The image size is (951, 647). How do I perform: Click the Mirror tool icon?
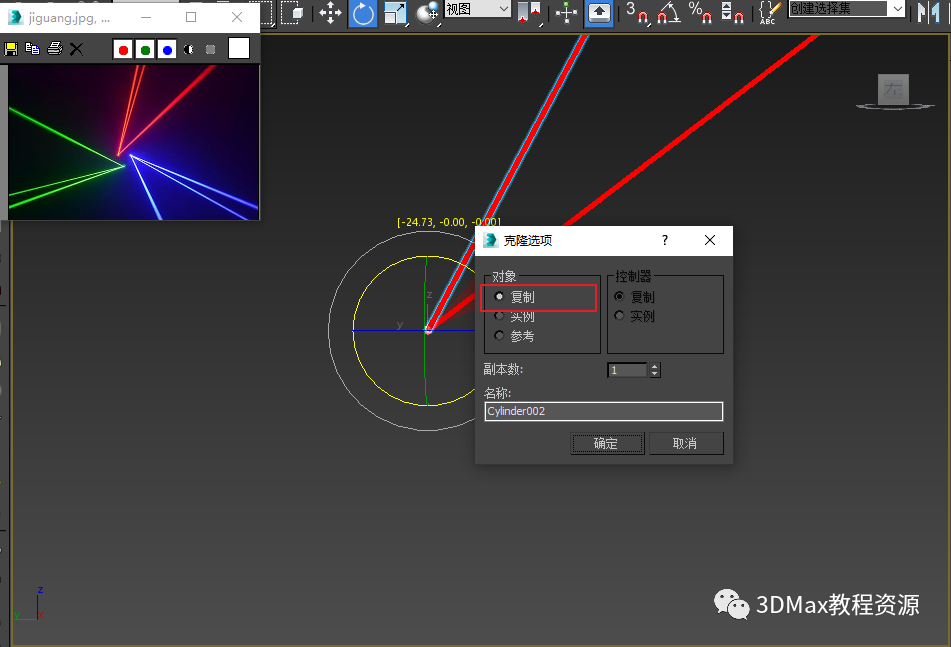pyautogui.click(x=928, y=13)
